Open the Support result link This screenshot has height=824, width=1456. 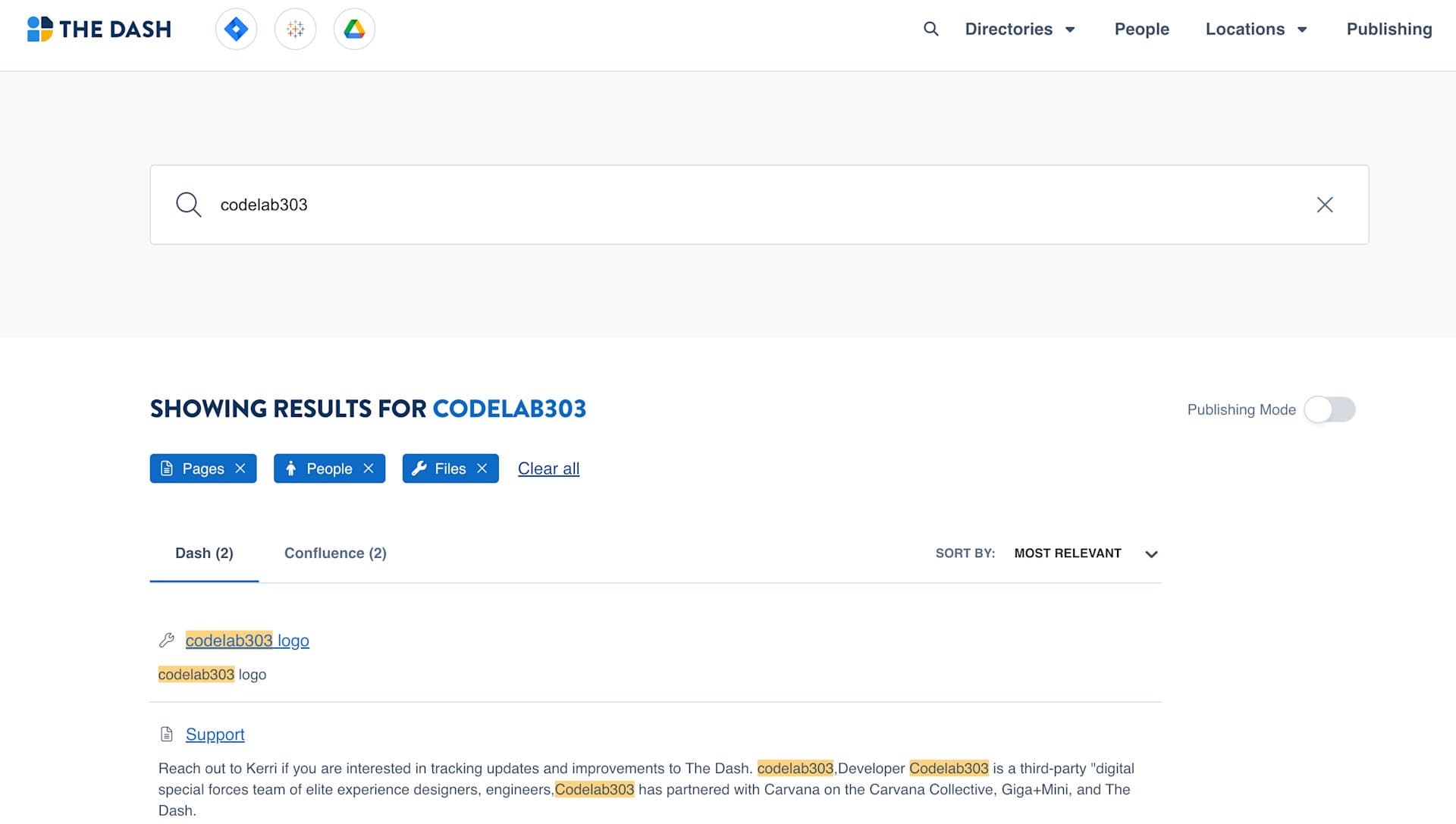[215, 735]
